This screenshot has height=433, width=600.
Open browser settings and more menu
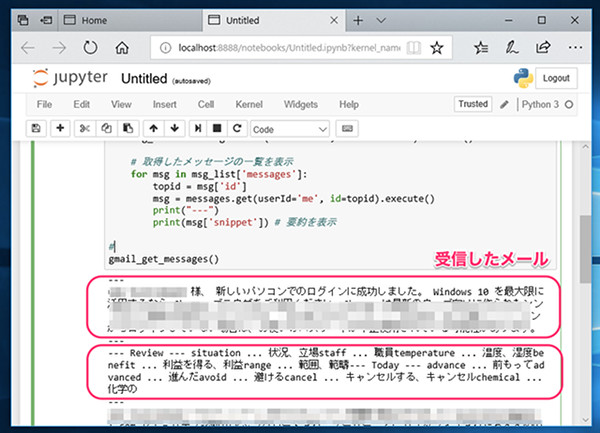point(575,47)
